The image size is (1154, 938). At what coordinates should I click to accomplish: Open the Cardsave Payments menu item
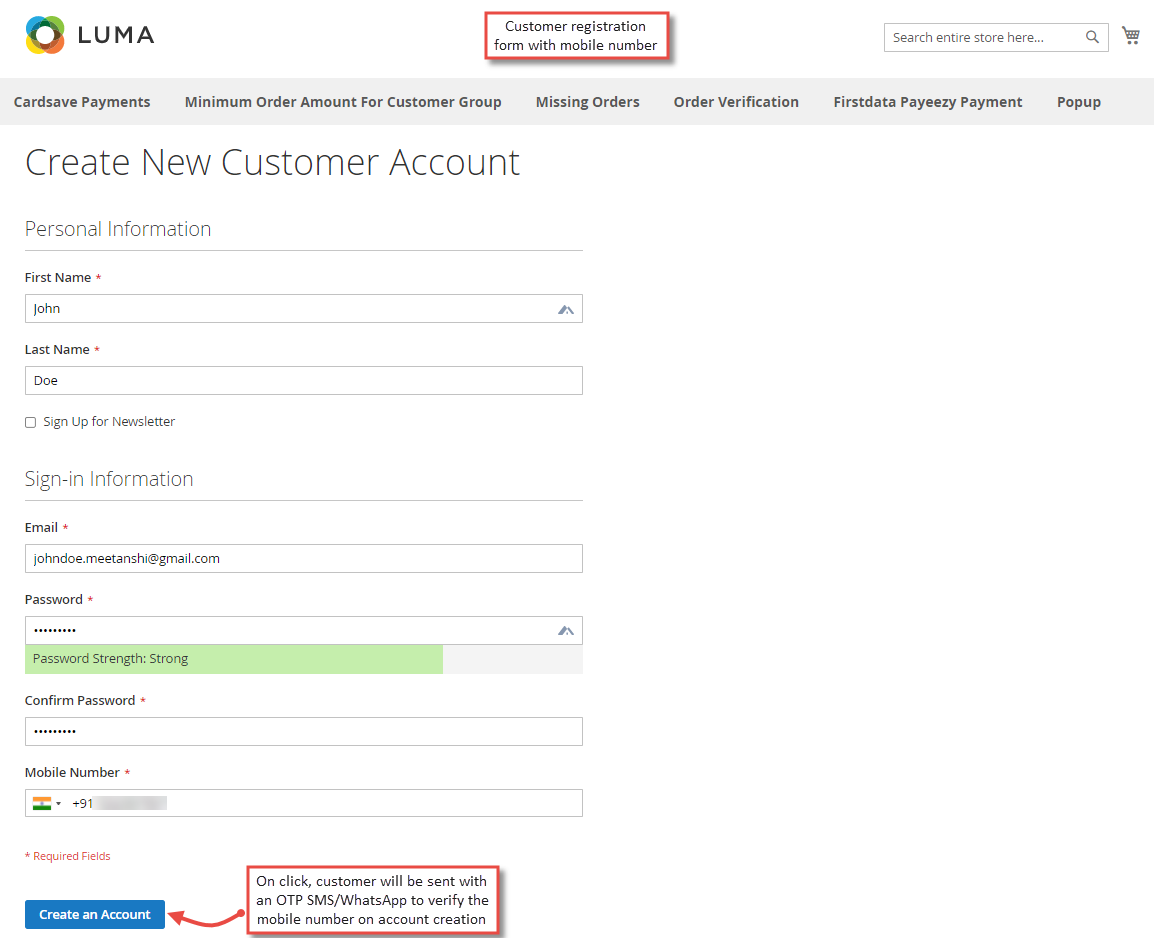click(x=82, y=101)
